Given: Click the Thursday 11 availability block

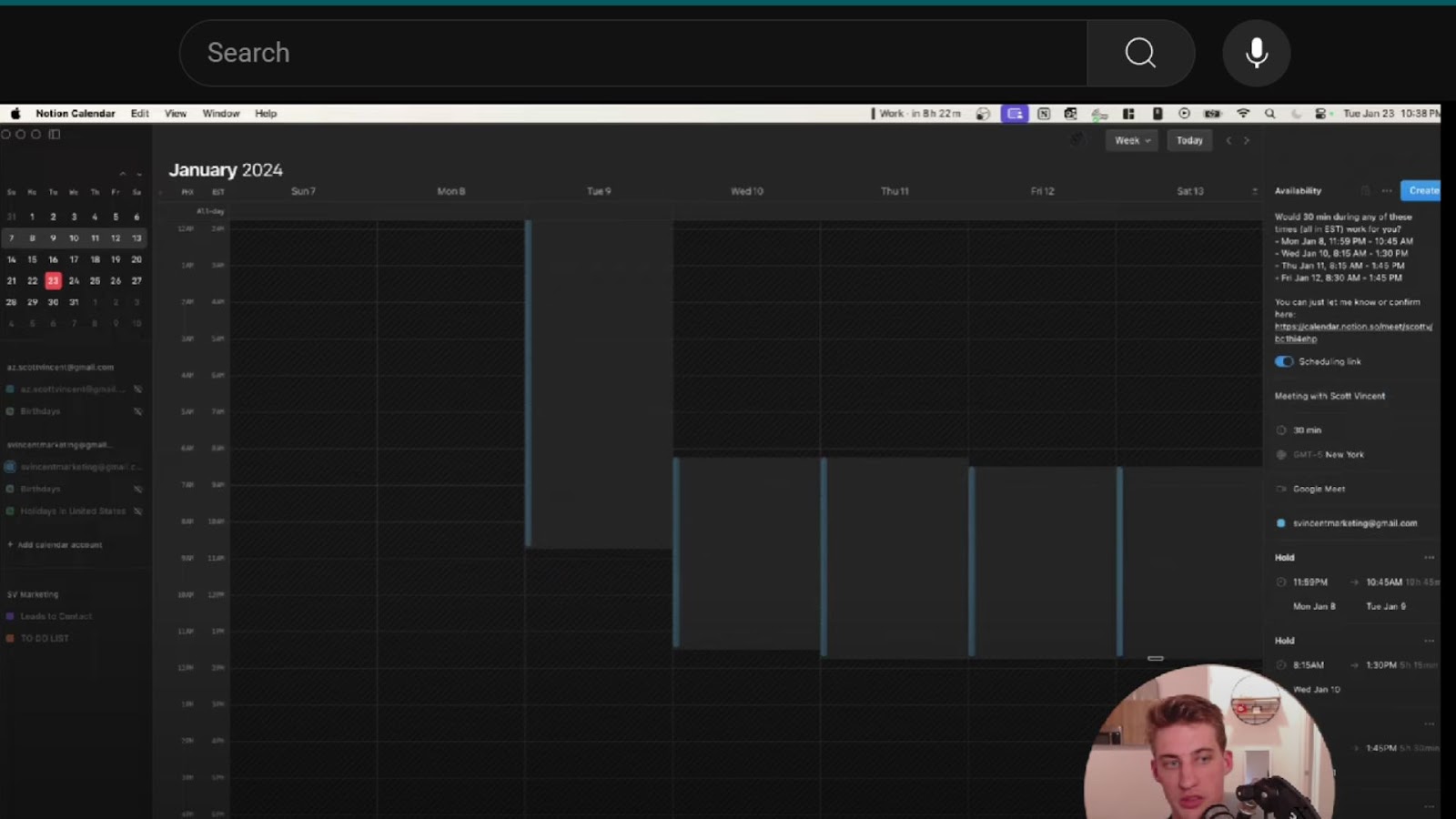Looking at the screenshot, I should click(x=896, y=557).
